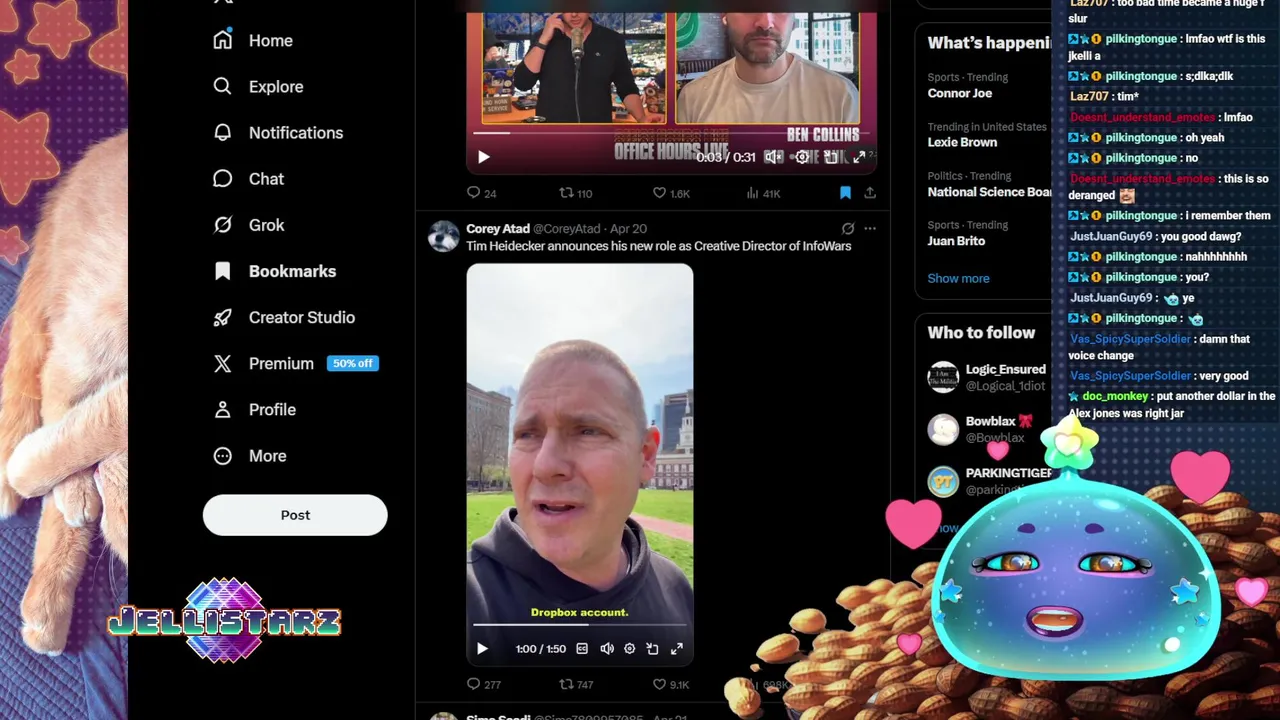Screen dimensions: 1280x720
Task: Remove bookmark on the Office Hours post
Action: 845,193
